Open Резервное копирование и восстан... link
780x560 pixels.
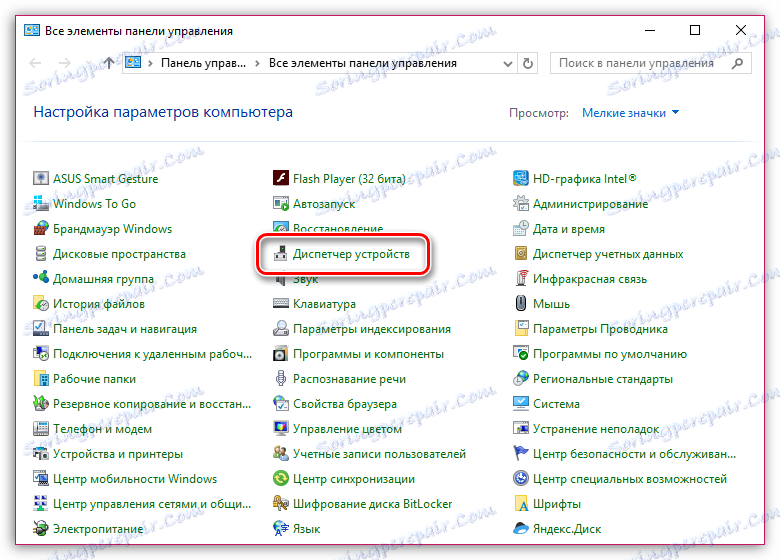[152, 404]
